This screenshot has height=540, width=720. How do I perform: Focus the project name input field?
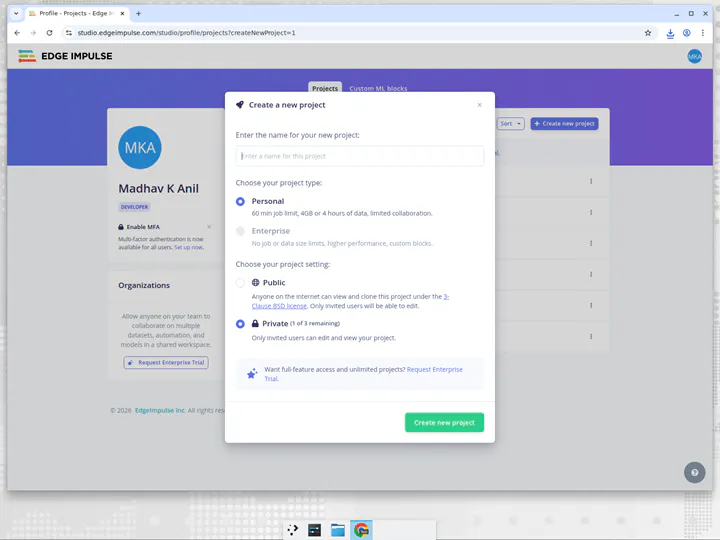[x=360, y=156]
